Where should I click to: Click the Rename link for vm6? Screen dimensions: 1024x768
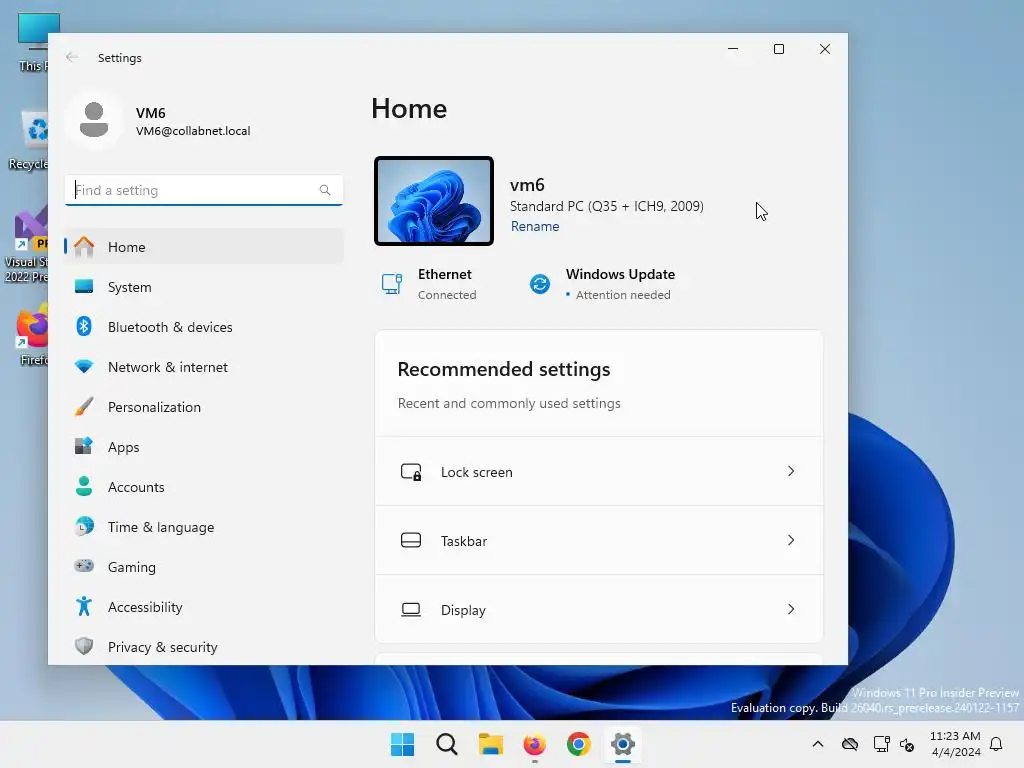[535, 227]
